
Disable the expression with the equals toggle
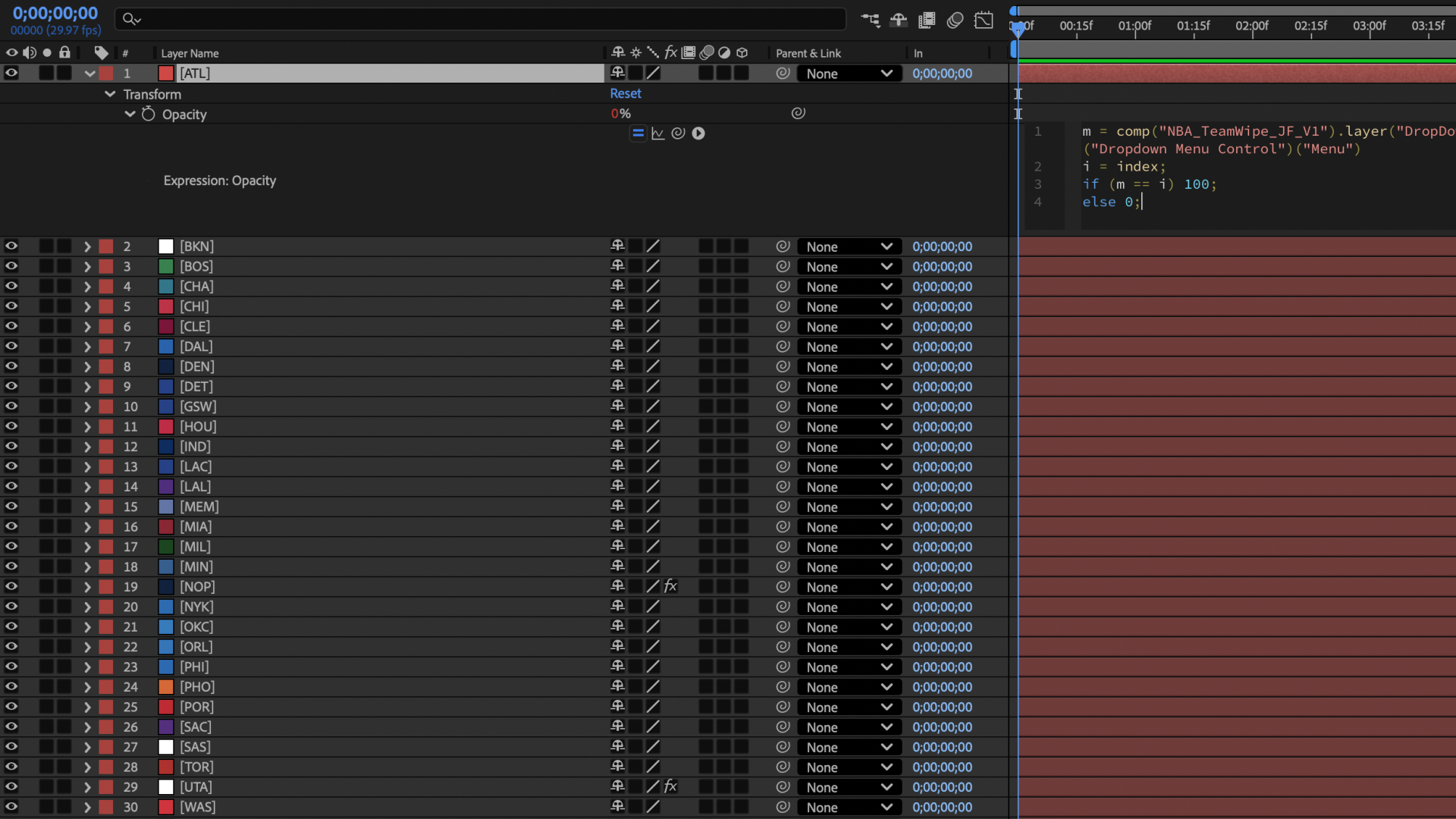(x=638, y=133)
